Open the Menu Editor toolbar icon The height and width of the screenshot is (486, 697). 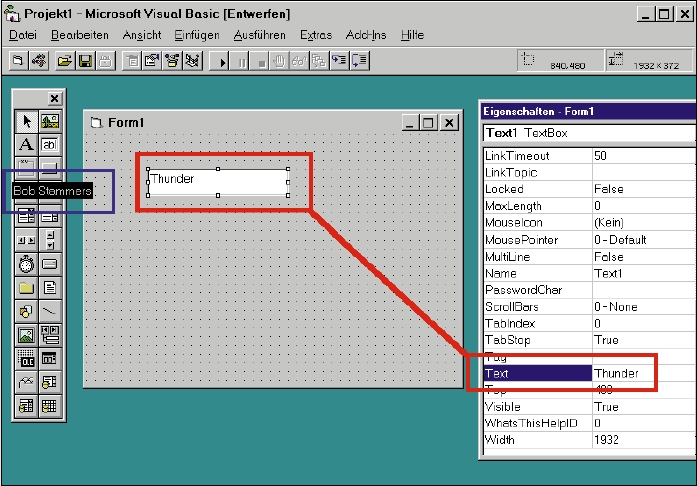[132, 60]
